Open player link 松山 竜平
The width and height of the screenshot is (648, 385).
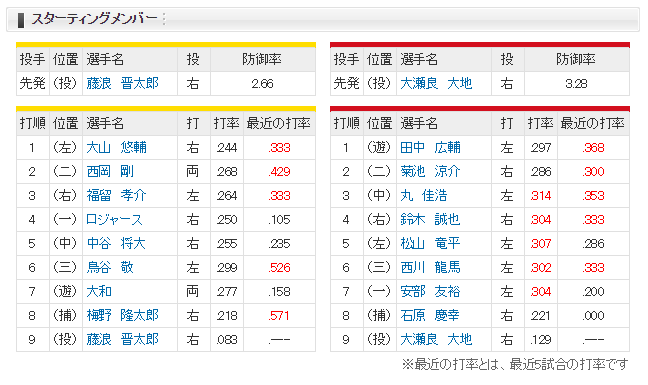[x=430, y=243]
